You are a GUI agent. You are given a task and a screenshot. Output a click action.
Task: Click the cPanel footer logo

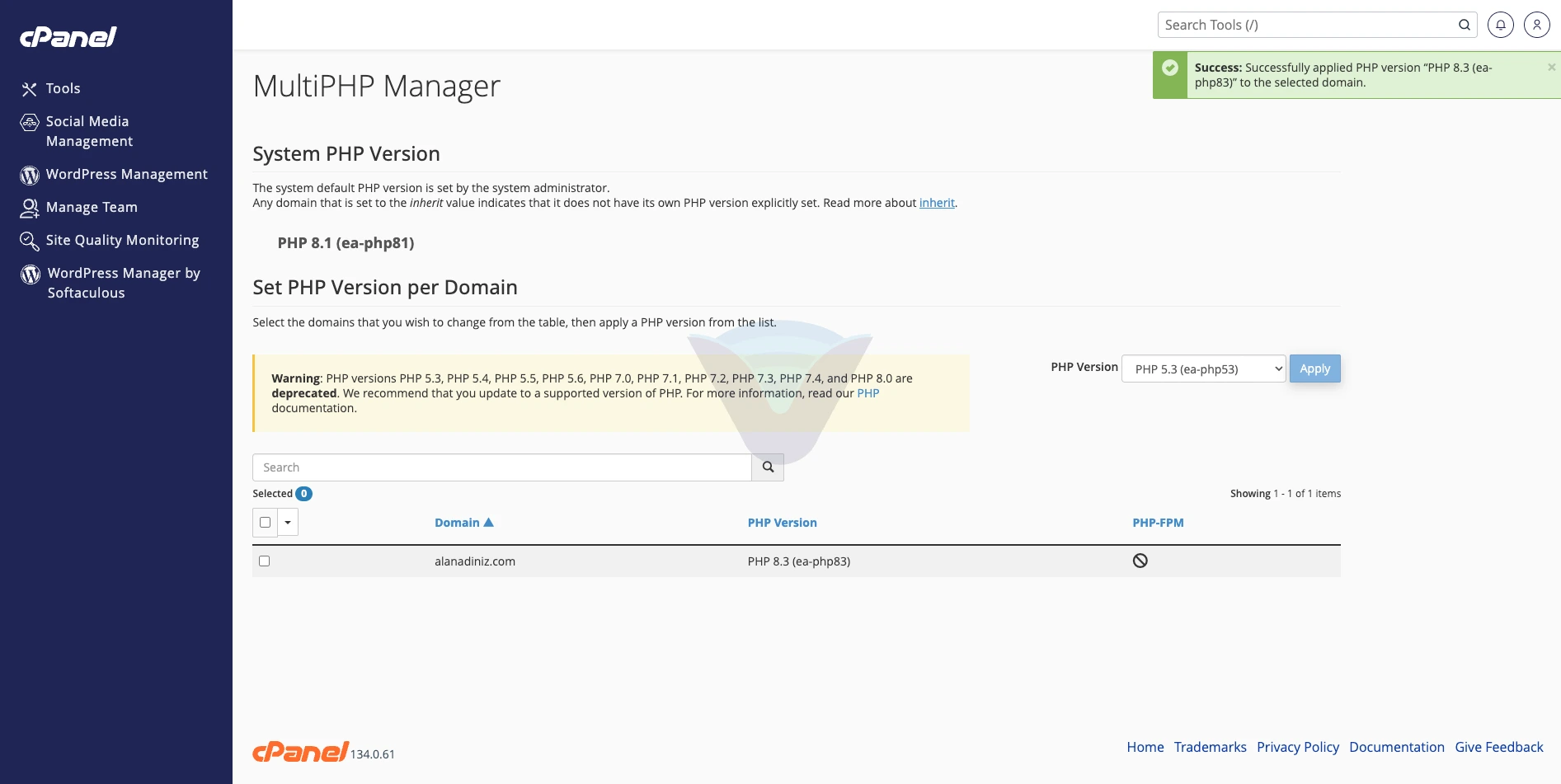pyautogui.click(x=300, y=751)
